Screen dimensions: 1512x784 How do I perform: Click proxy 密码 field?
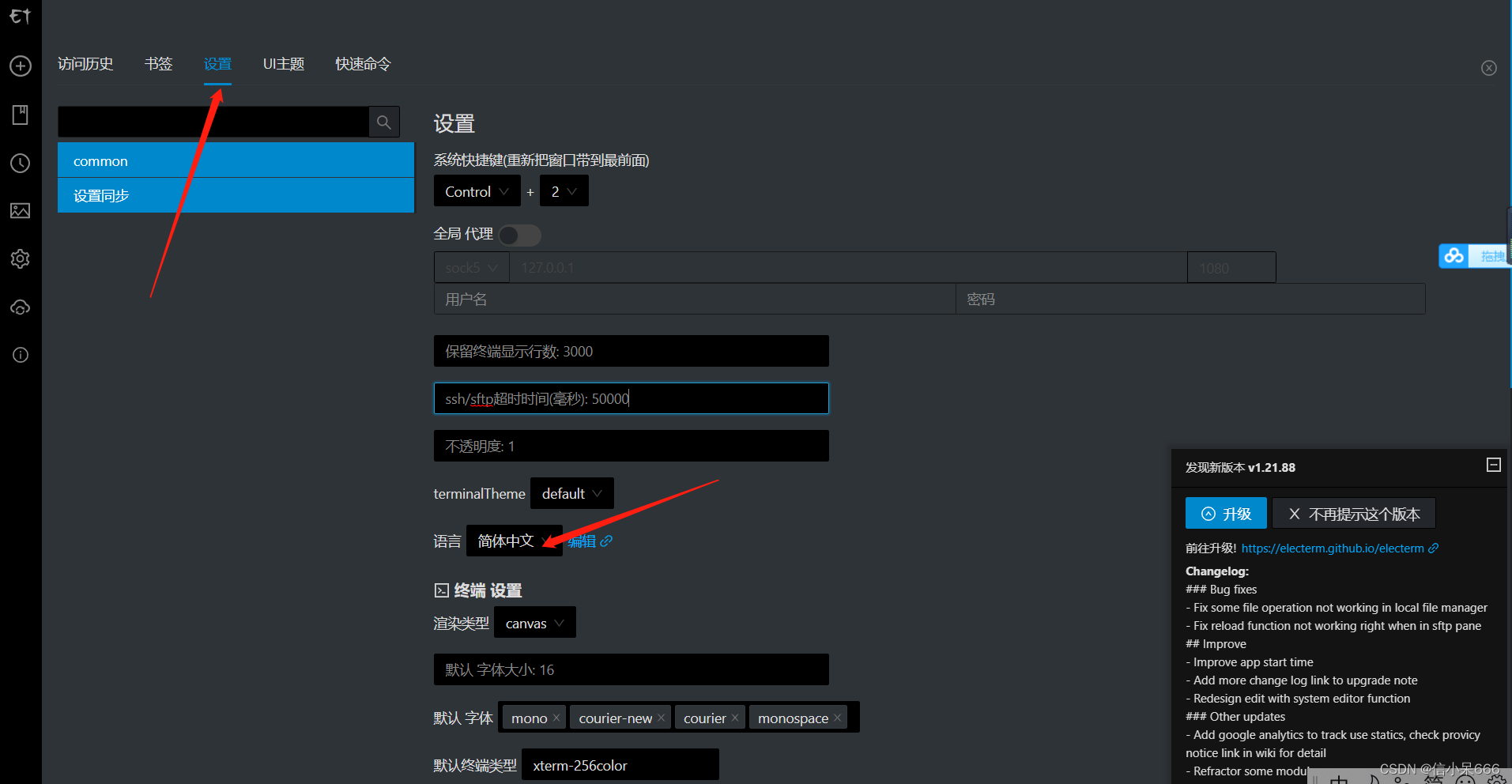coord(1190,300)
